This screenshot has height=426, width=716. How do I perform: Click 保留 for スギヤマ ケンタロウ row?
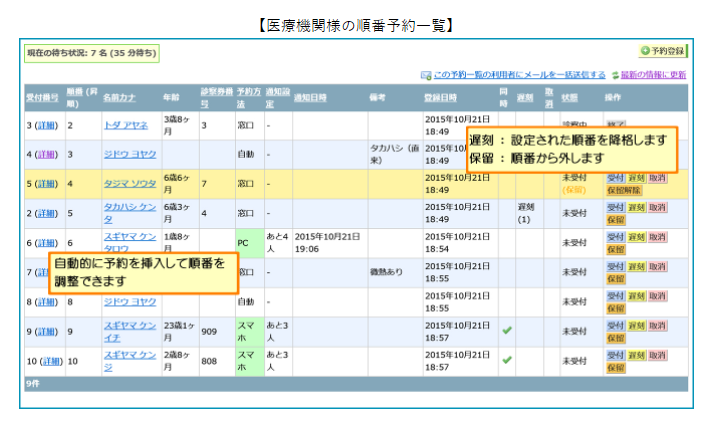(616, 250)
